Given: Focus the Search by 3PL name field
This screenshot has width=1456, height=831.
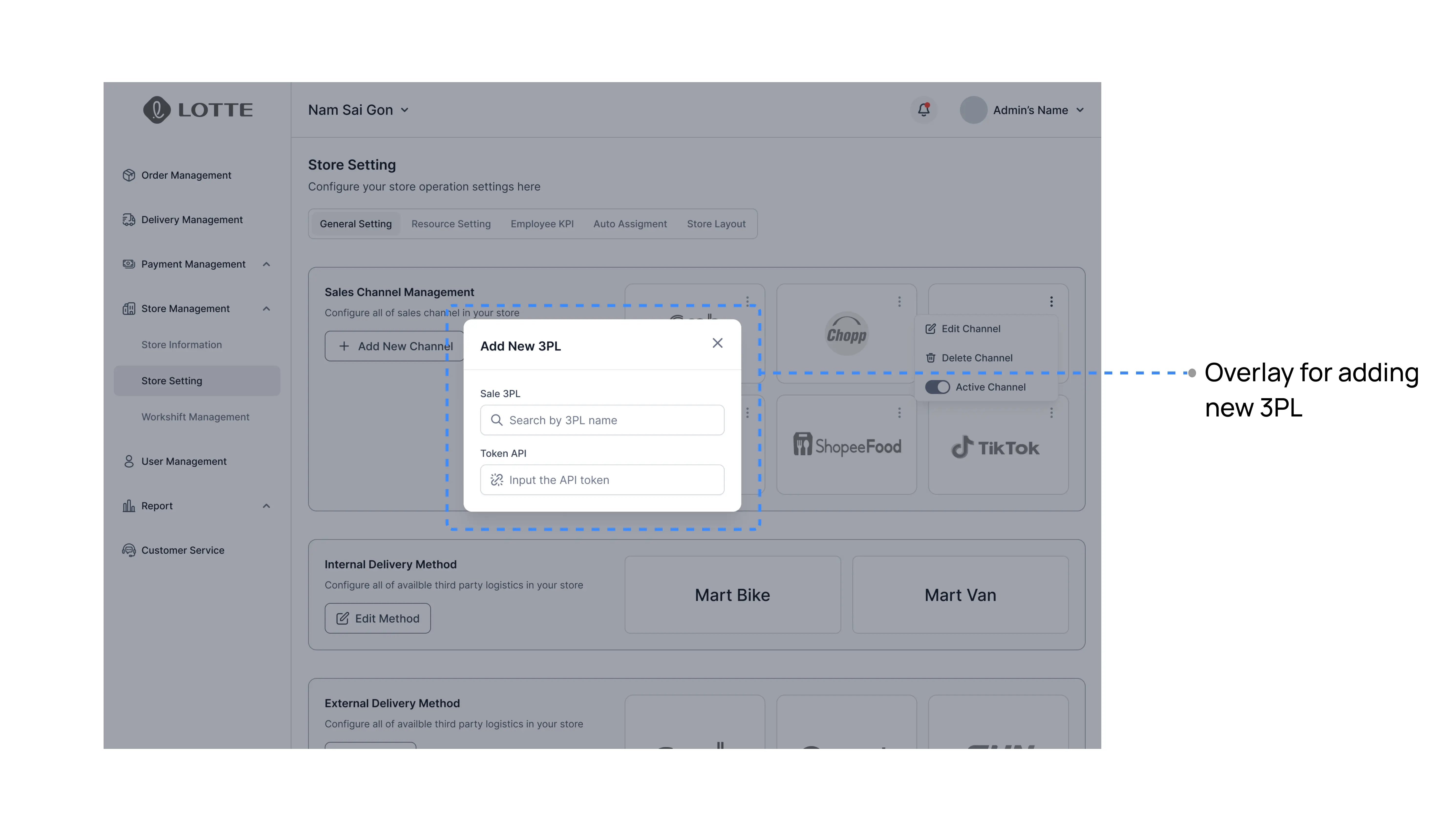Looking at the screenshot, I should pyautogui.click(x=602, y=420).
